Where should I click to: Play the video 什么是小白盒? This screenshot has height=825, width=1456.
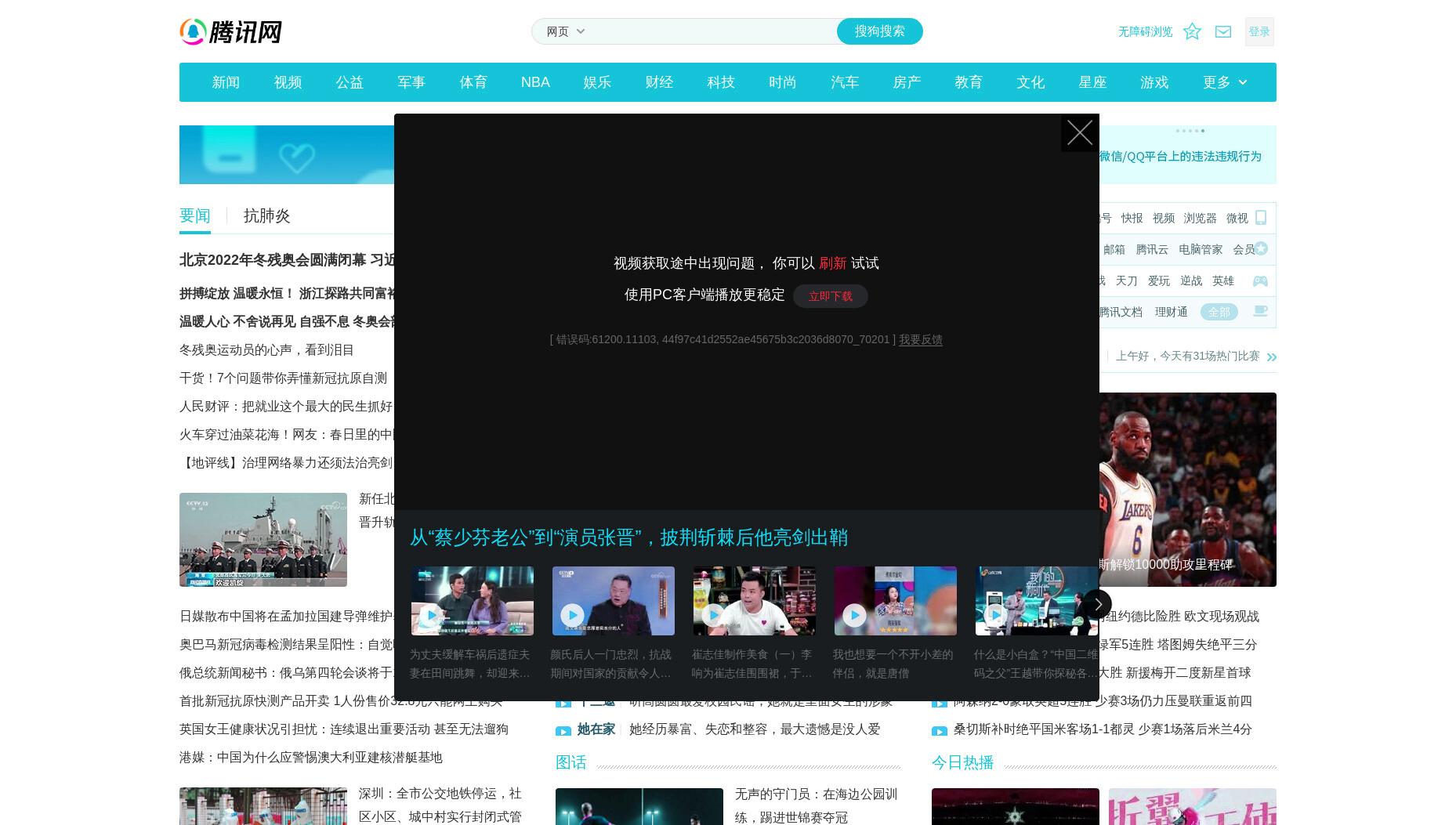click(x=1036, y=601)
